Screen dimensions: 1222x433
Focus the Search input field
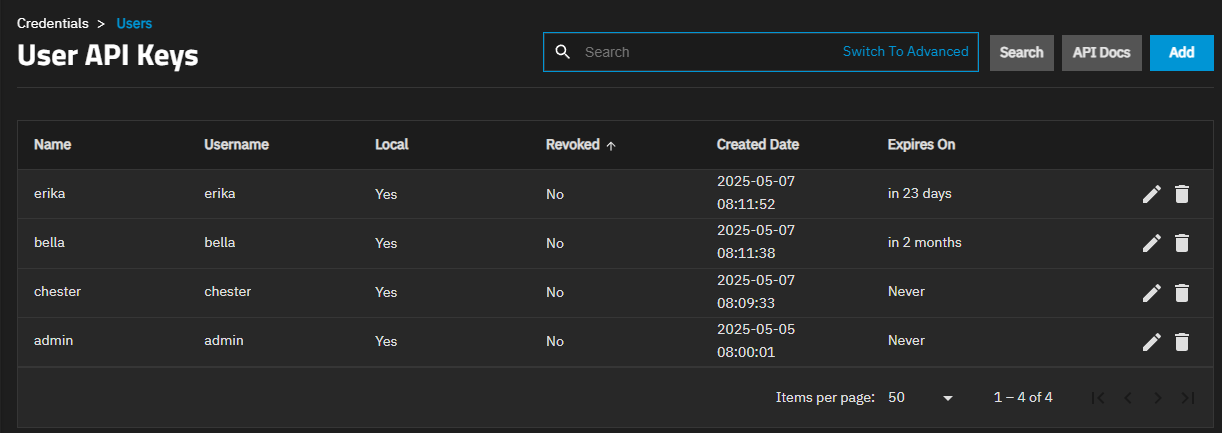coord(705,52)
